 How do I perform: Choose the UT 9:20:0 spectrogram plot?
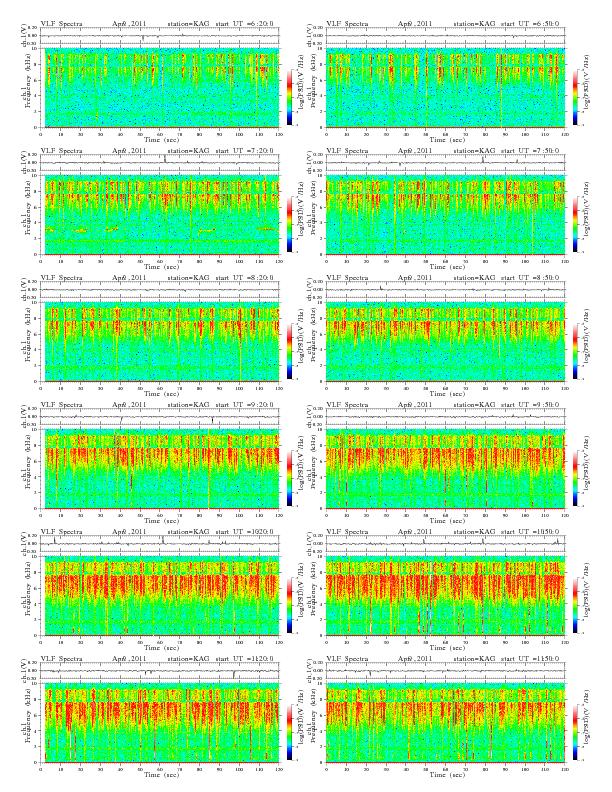pos(160,469)
